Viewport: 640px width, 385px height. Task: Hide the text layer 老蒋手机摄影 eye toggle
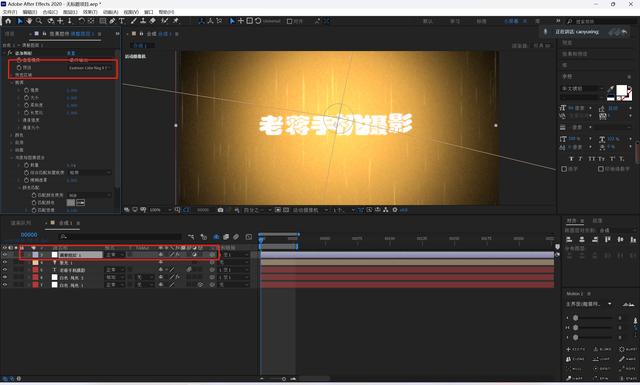(x=5, y=269)
